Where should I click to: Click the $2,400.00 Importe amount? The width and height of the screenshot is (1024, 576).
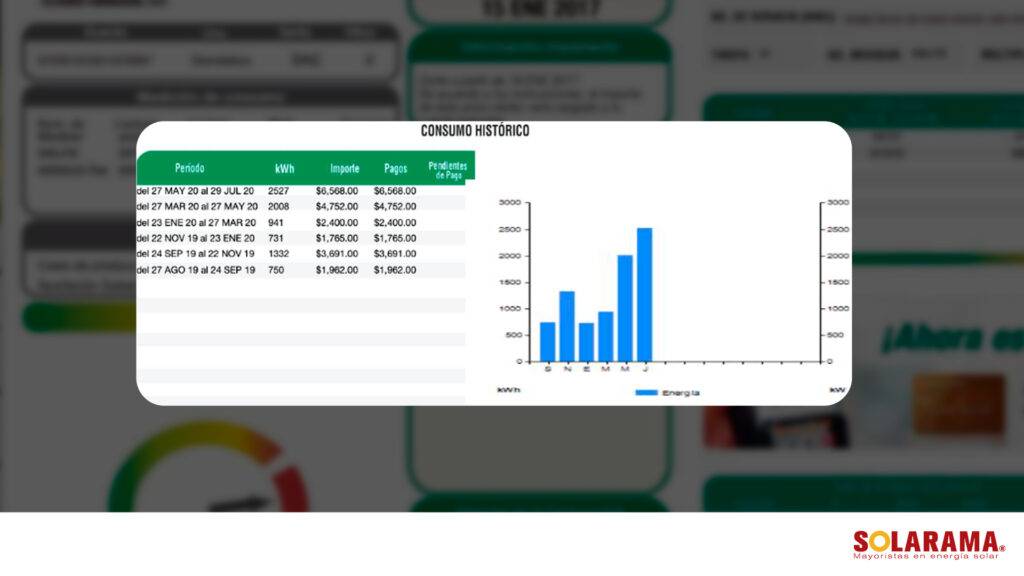coord(337,222)
